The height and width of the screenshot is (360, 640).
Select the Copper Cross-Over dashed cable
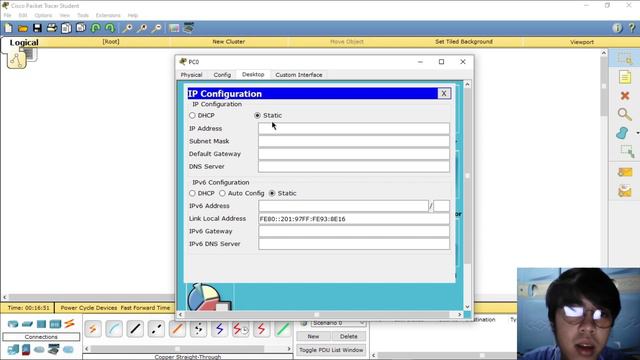tap(156, 329)
